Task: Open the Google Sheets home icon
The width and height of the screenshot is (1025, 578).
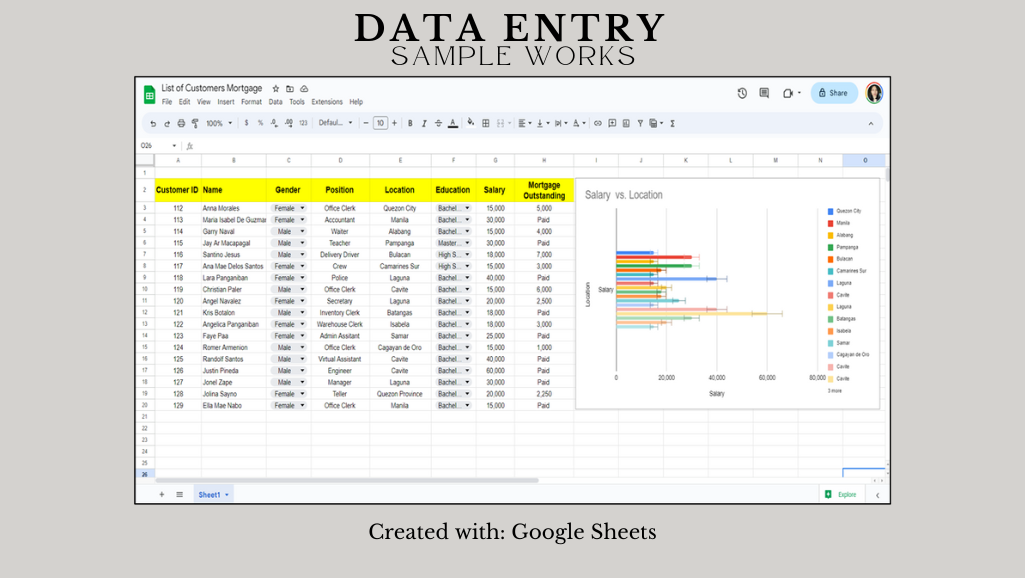Action: tap(150, 95)
